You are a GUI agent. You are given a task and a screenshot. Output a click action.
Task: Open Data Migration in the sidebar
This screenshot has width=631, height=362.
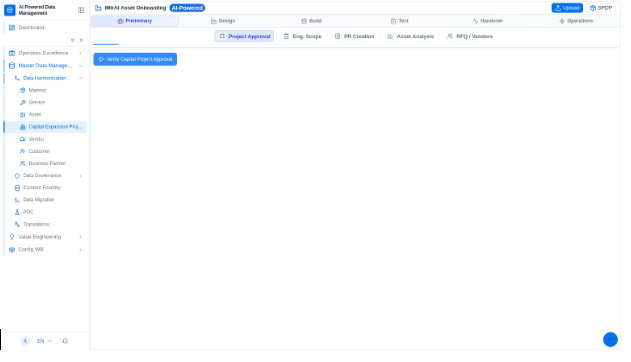pos(45,200)
